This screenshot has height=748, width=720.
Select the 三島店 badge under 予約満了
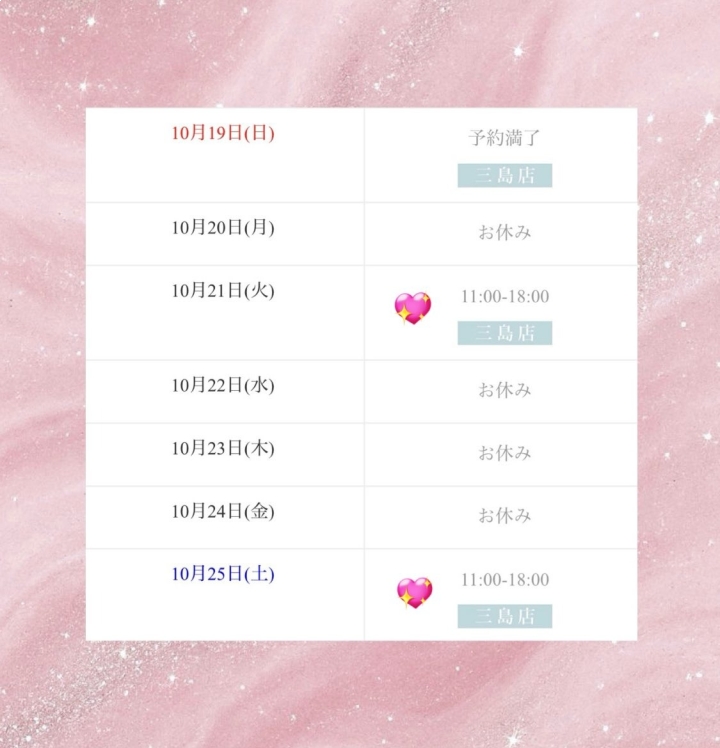click(x=505, y=176)
